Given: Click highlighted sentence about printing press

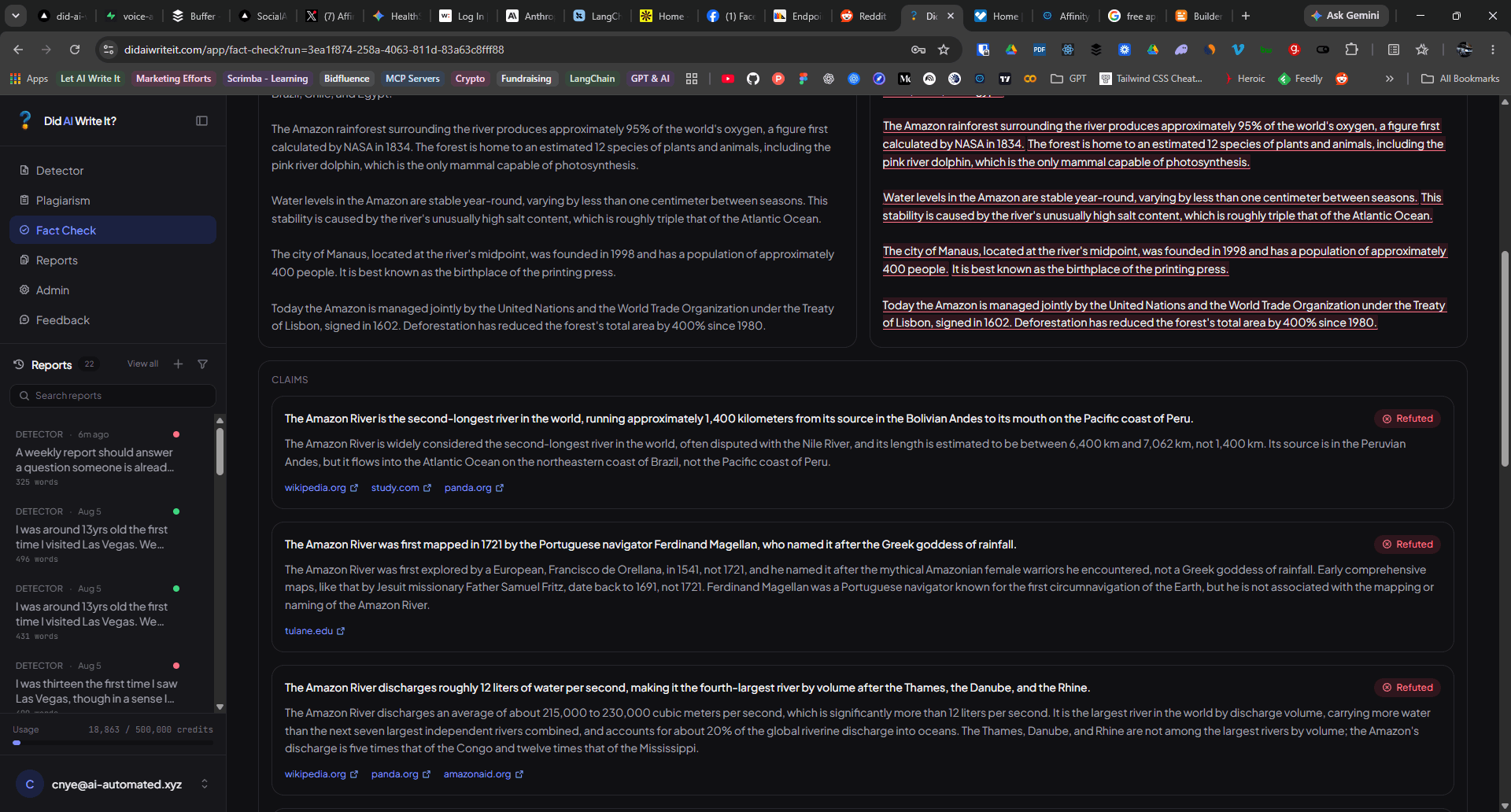Looking at the screenshot, I should point(1090,269).
